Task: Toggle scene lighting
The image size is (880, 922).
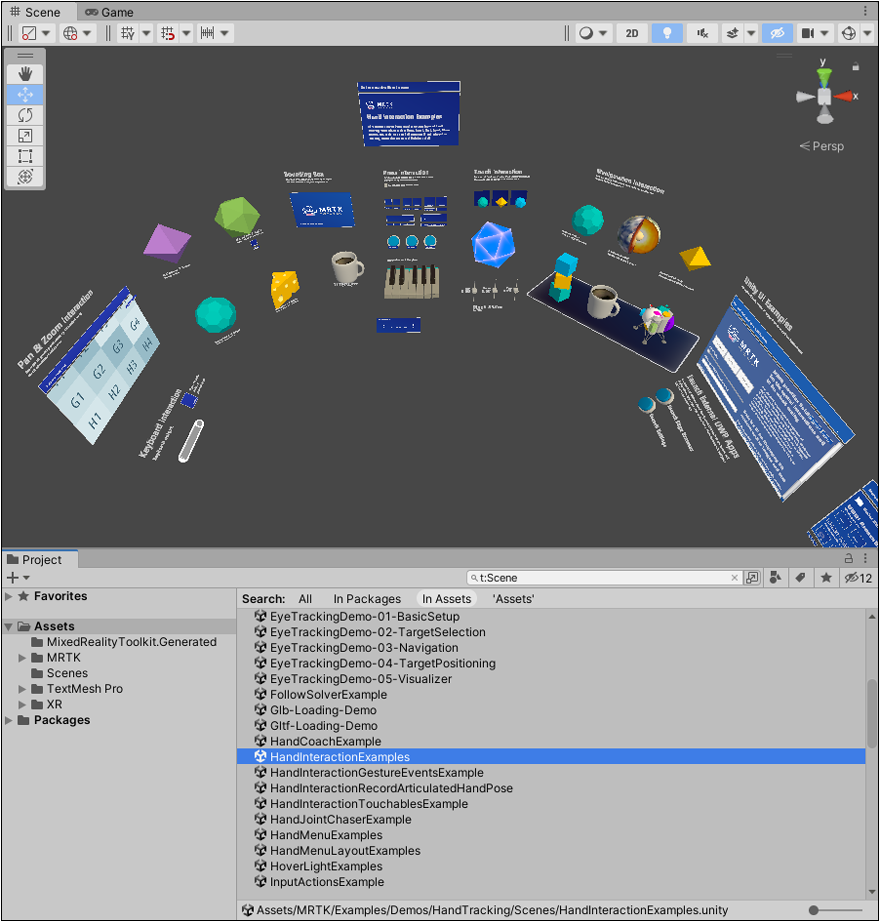Action: (665, 33)
